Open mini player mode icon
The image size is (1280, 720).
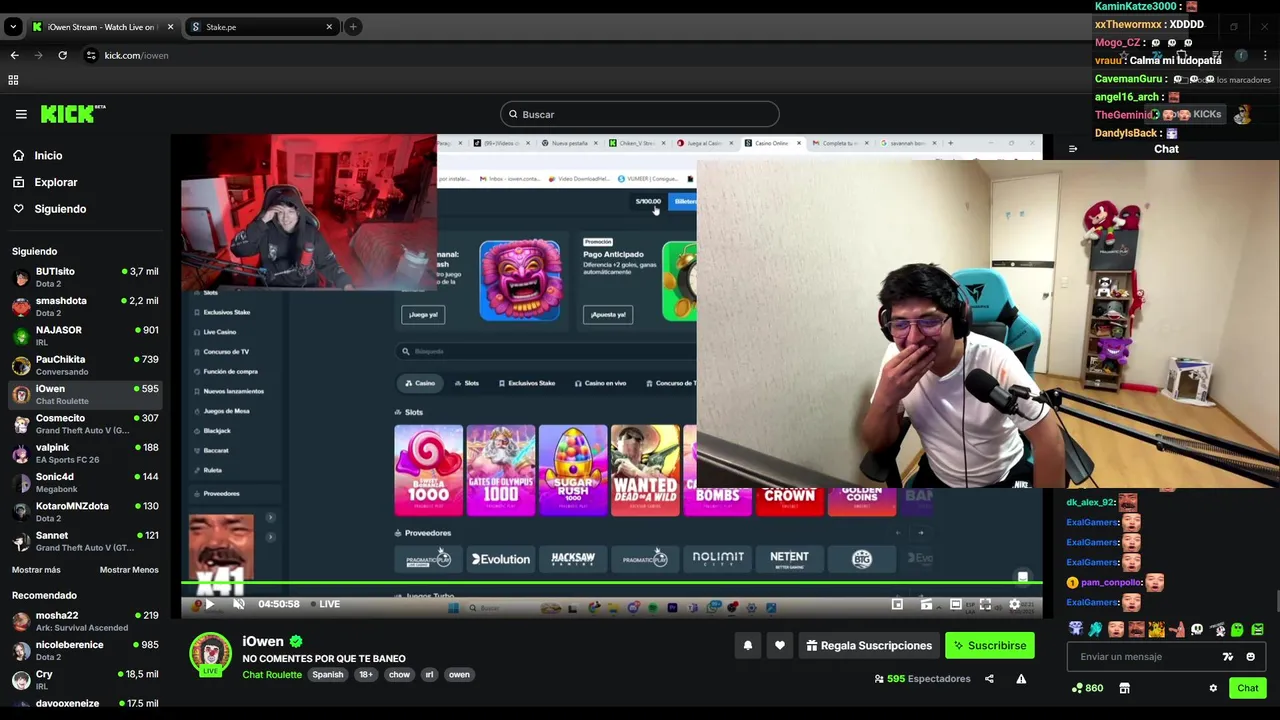tap(897, 604)
